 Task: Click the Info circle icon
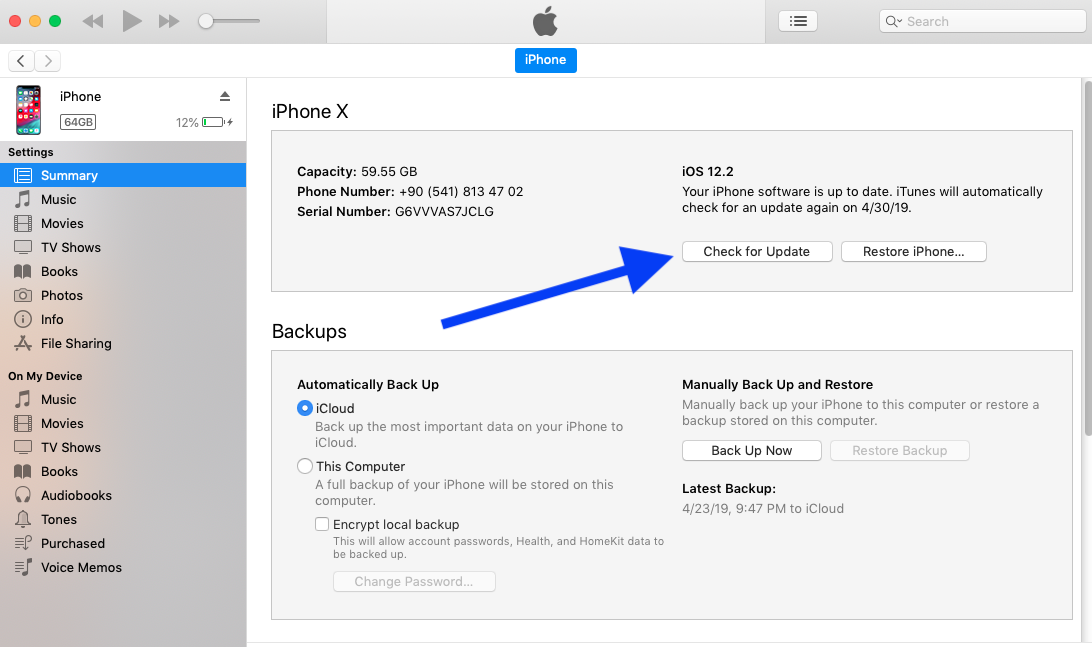(23, 319)
